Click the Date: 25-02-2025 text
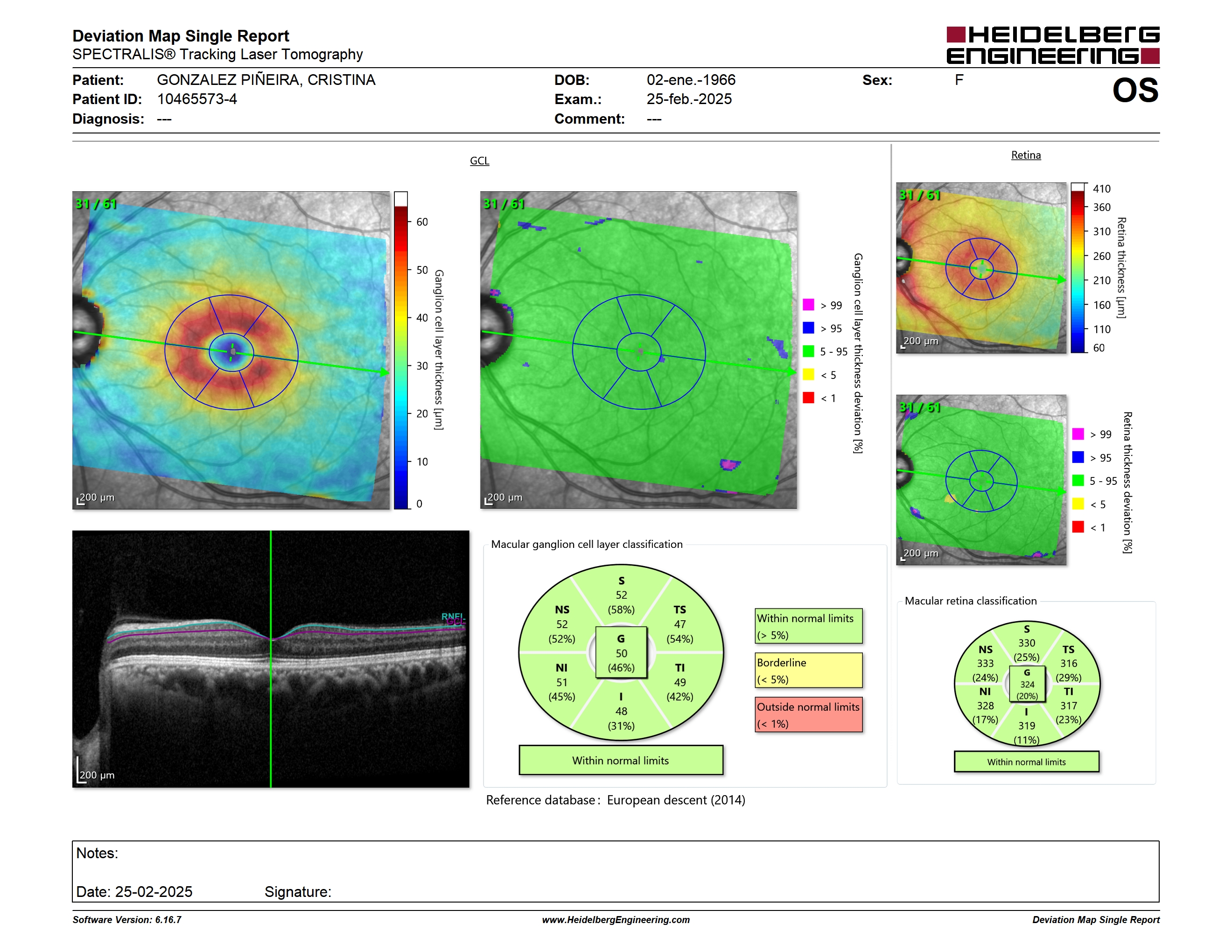The height and width of the screenshot is (952, 1232). click(x=134, y=892)
